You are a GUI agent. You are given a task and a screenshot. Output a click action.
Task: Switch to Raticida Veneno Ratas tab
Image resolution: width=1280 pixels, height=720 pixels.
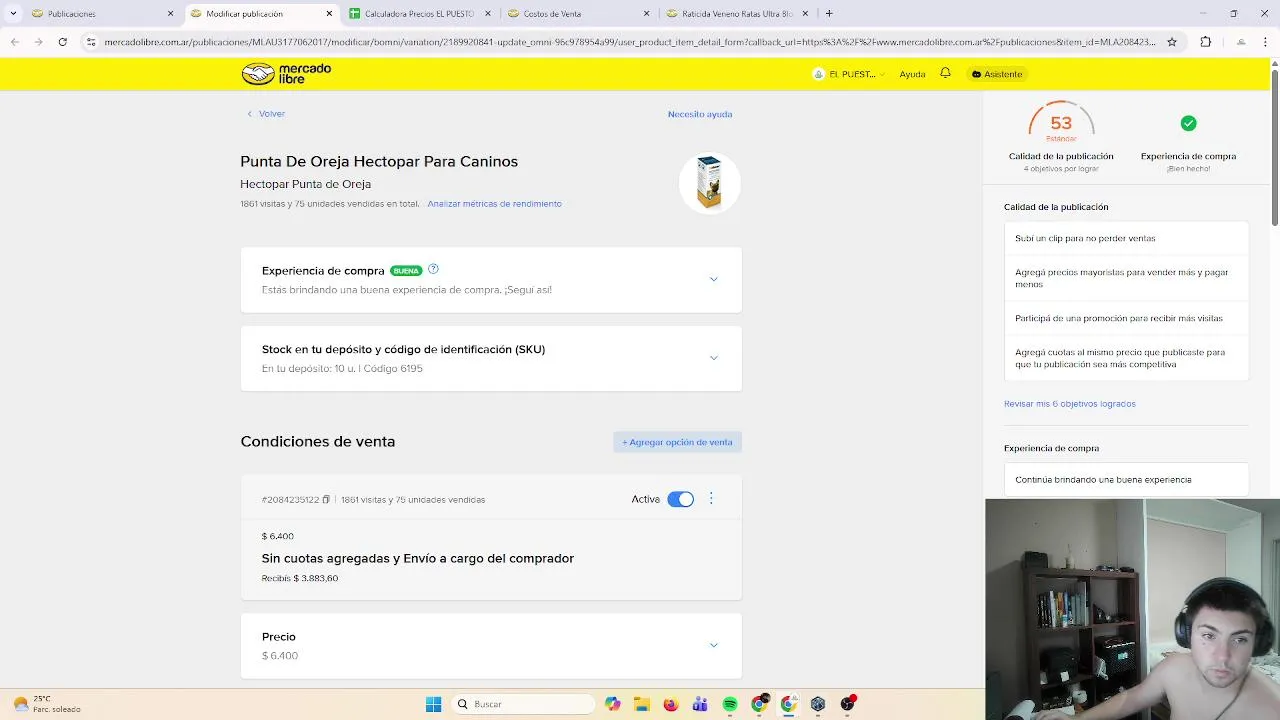coord(735,14)
